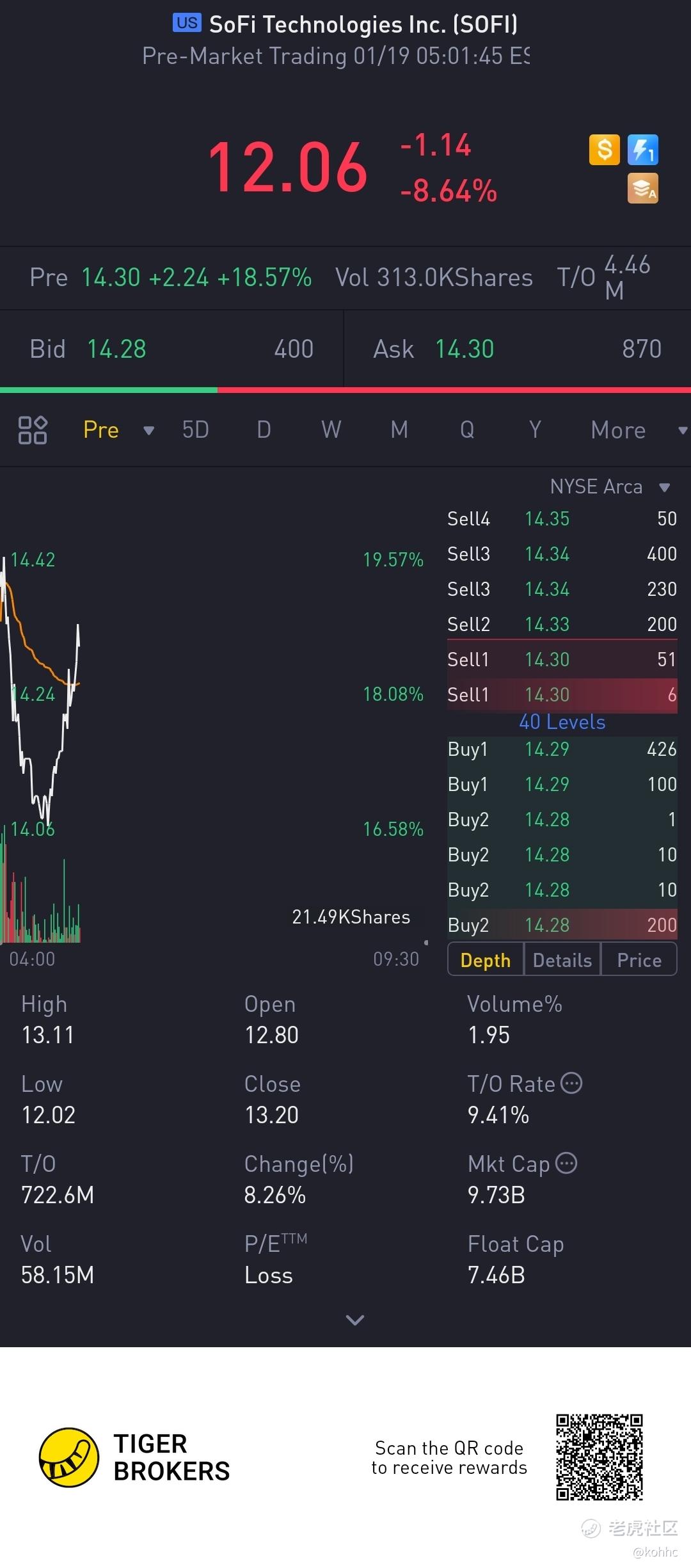The height and width of the screenshot is (1568, 691).
Task: Tap the info icon next to T/O Rate
Action: (x=571, y=1083)
